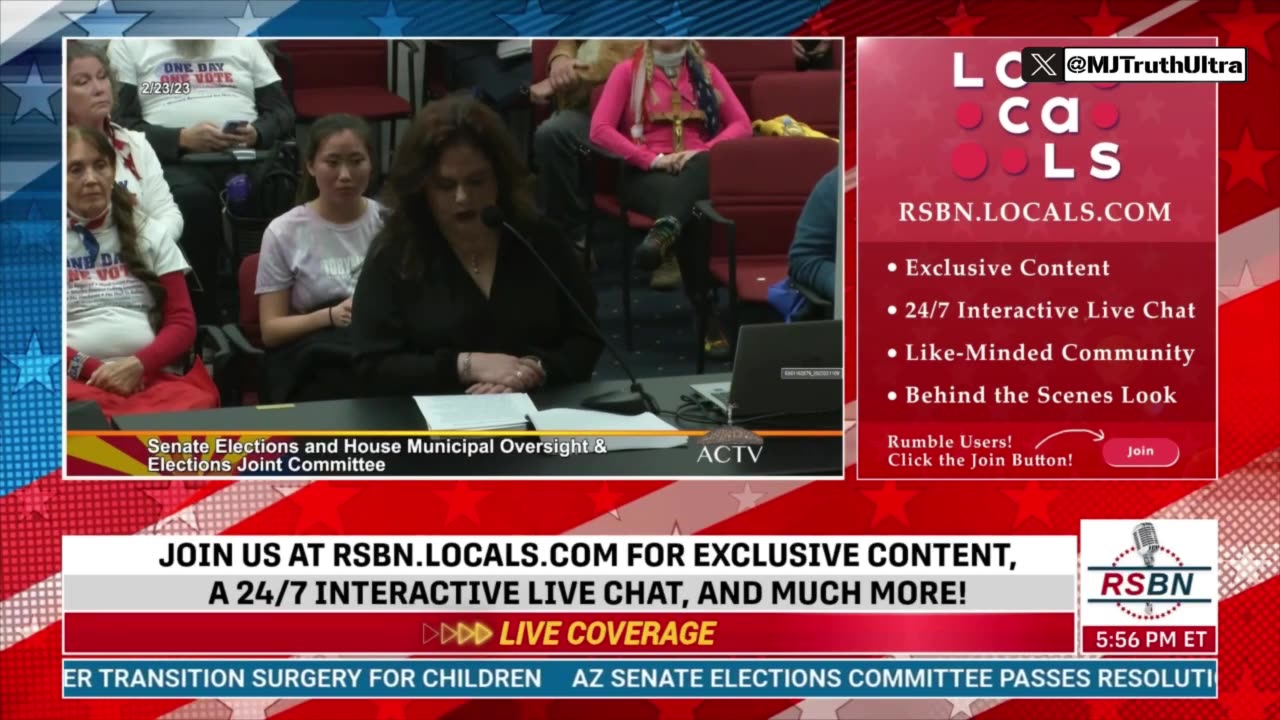Click the curved arrow pointing to Join
Viewport: 1280px width, 720px height.
1069,438
